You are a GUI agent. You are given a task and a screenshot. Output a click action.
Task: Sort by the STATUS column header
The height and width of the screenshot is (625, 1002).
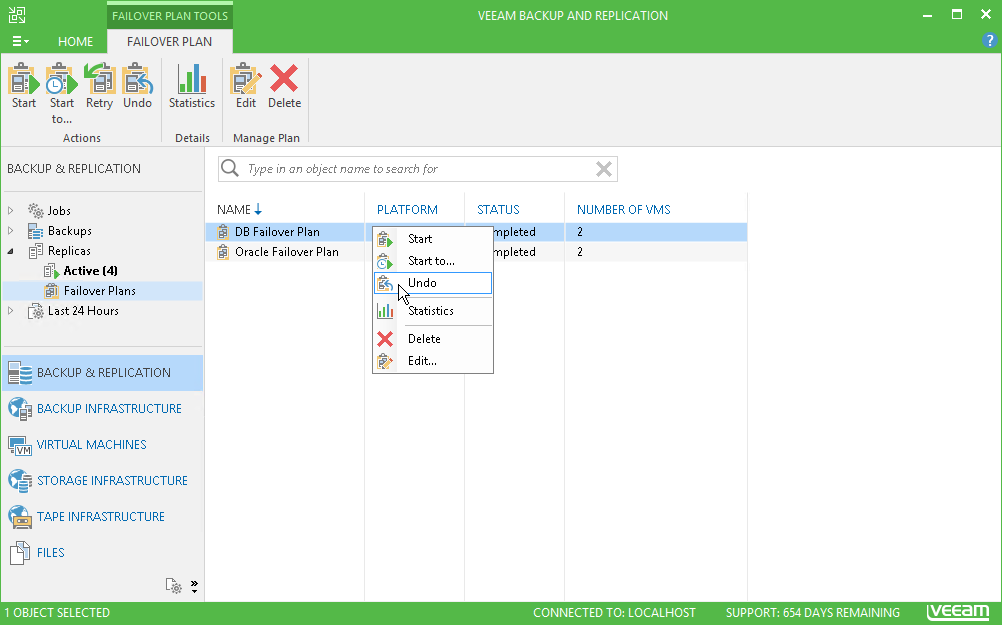(x=498, y=210)
